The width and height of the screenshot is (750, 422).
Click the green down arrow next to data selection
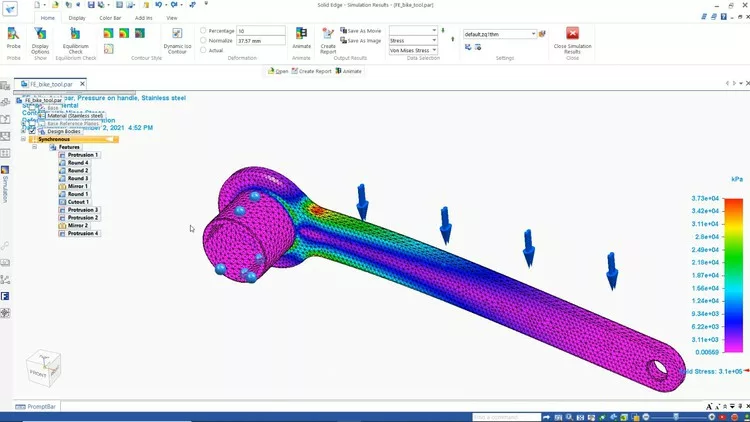point(443,31)
